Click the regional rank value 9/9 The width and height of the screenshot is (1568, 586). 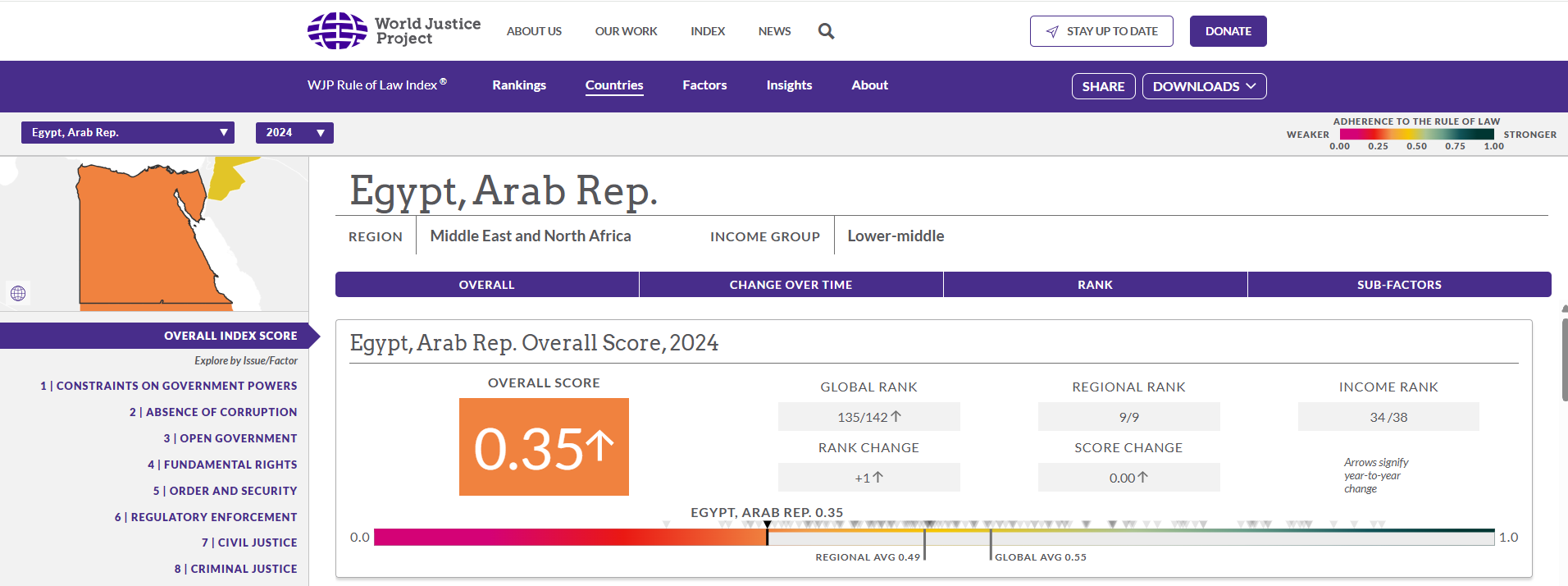(1129, 417)
